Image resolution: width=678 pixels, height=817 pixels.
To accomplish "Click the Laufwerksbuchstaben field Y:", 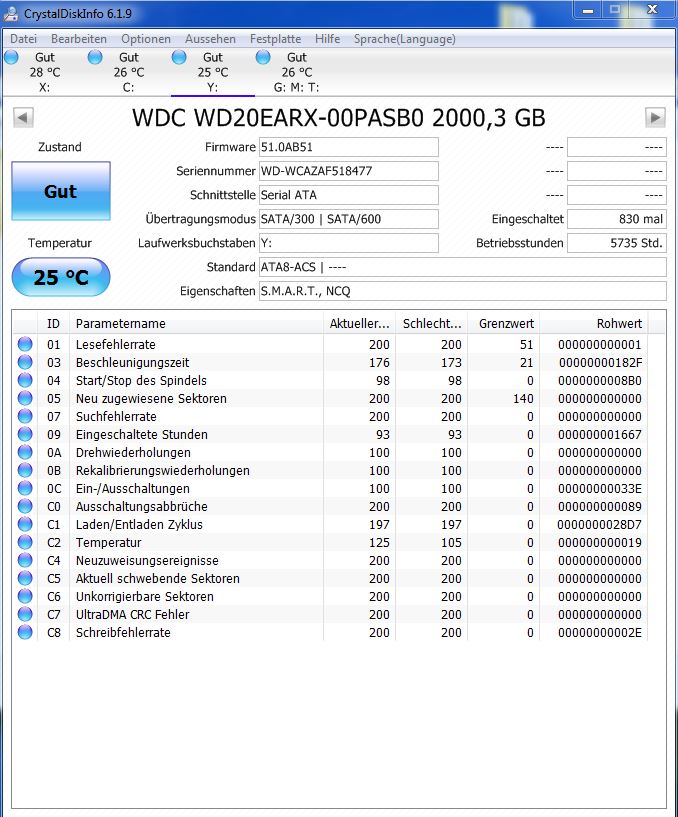I will 349,243.
